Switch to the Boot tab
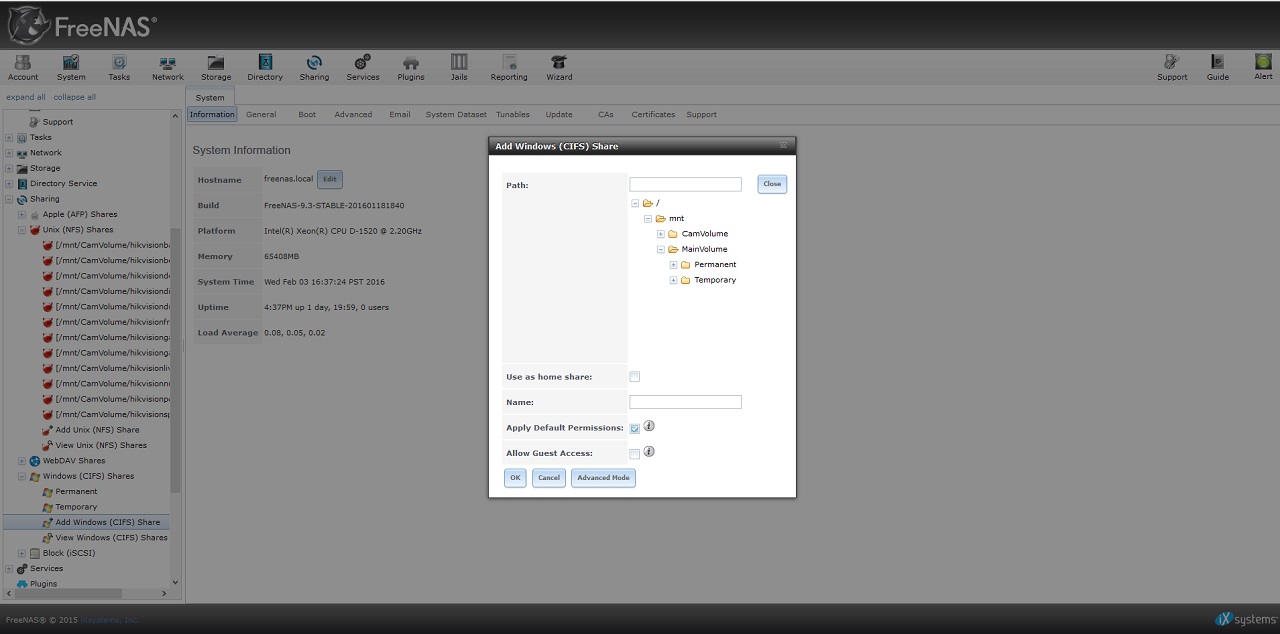 (307, 114)
